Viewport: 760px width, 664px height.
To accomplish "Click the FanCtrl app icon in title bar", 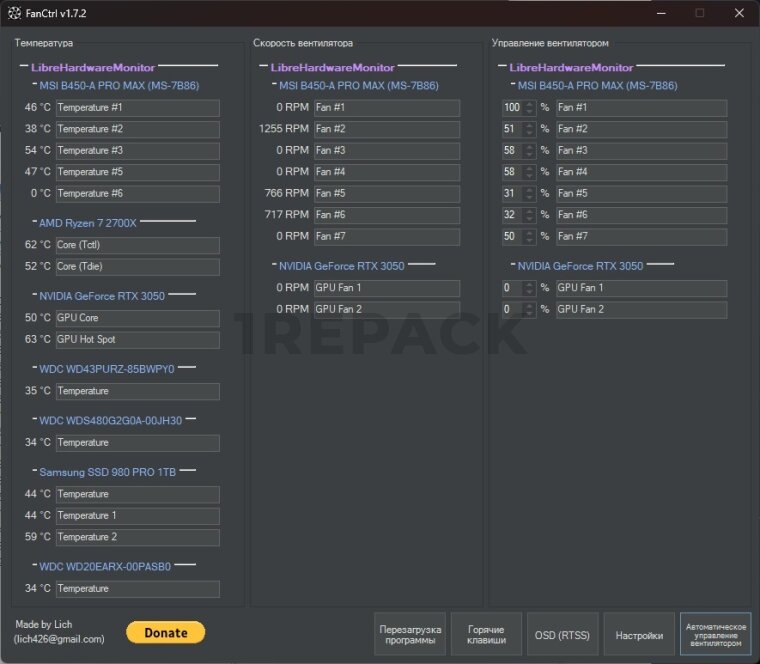I will point(15,13).
